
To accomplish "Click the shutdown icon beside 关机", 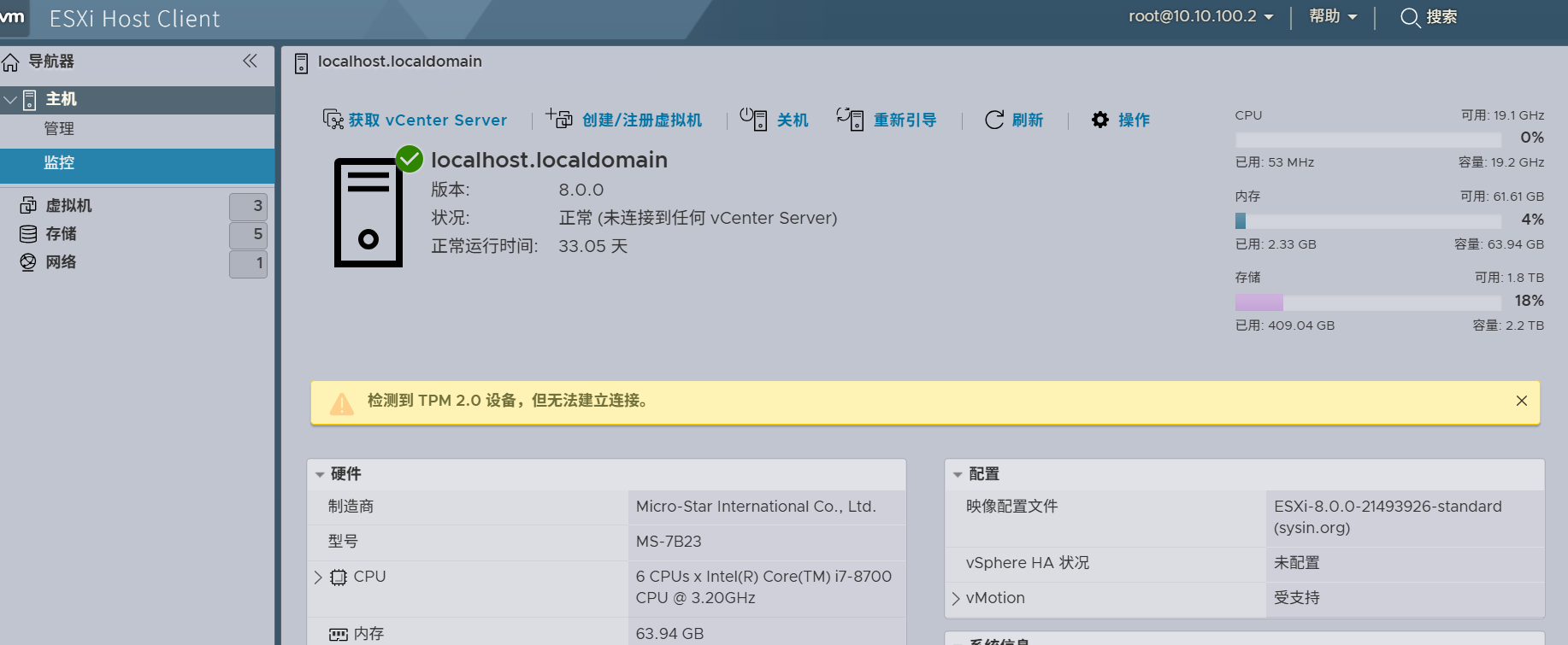I will click(x=753, y=119).
